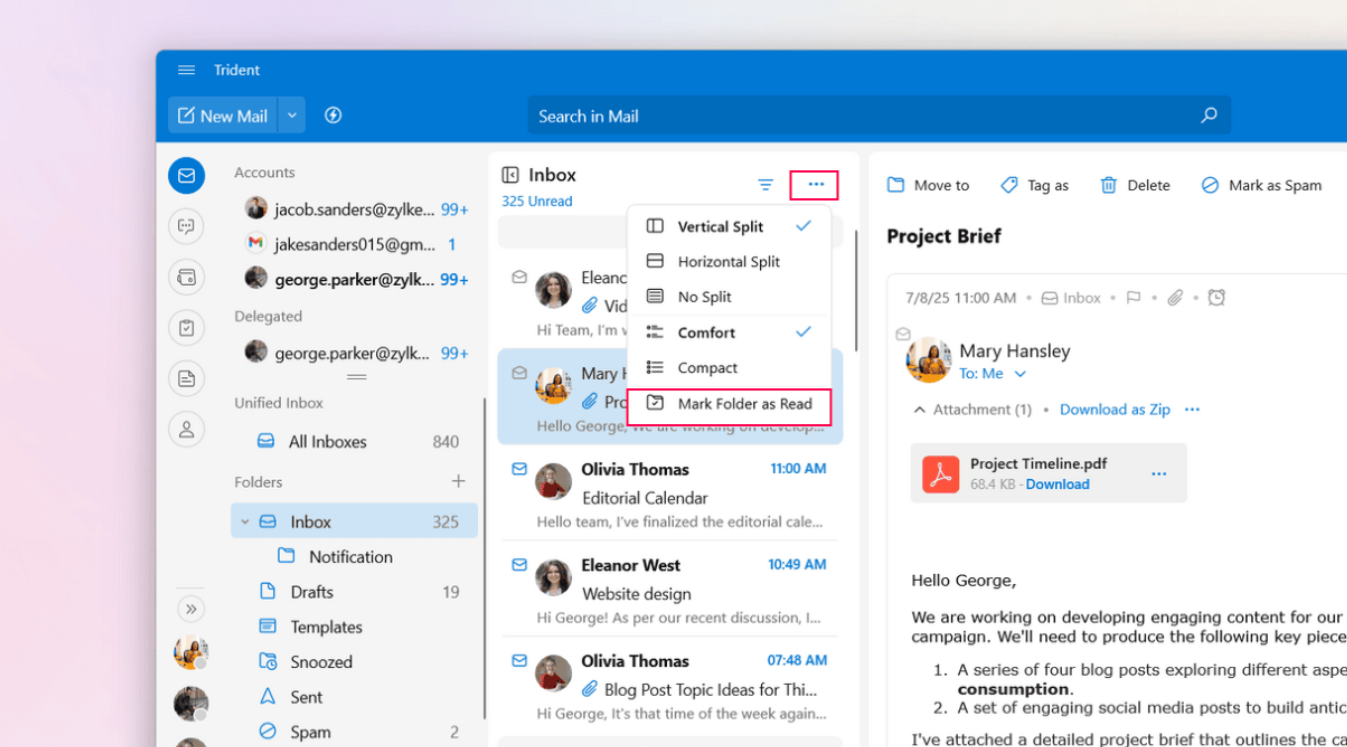
Task: Select No Split from the menu
Action: tap(729, 296)
